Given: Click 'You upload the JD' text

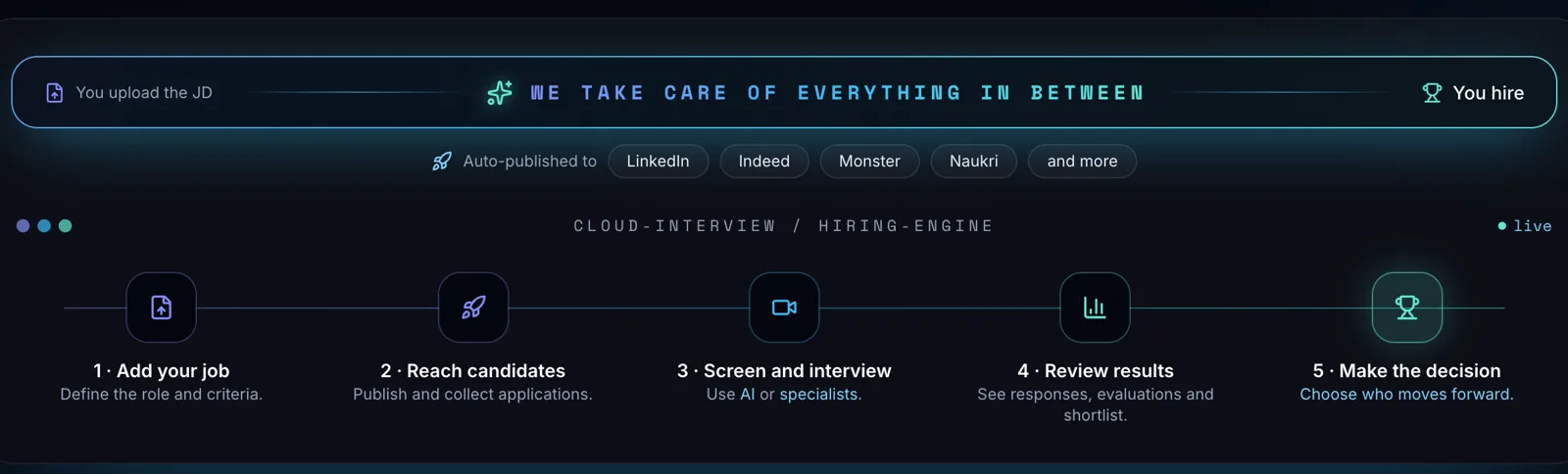Looking at the screenshot, I should point(144,93).
